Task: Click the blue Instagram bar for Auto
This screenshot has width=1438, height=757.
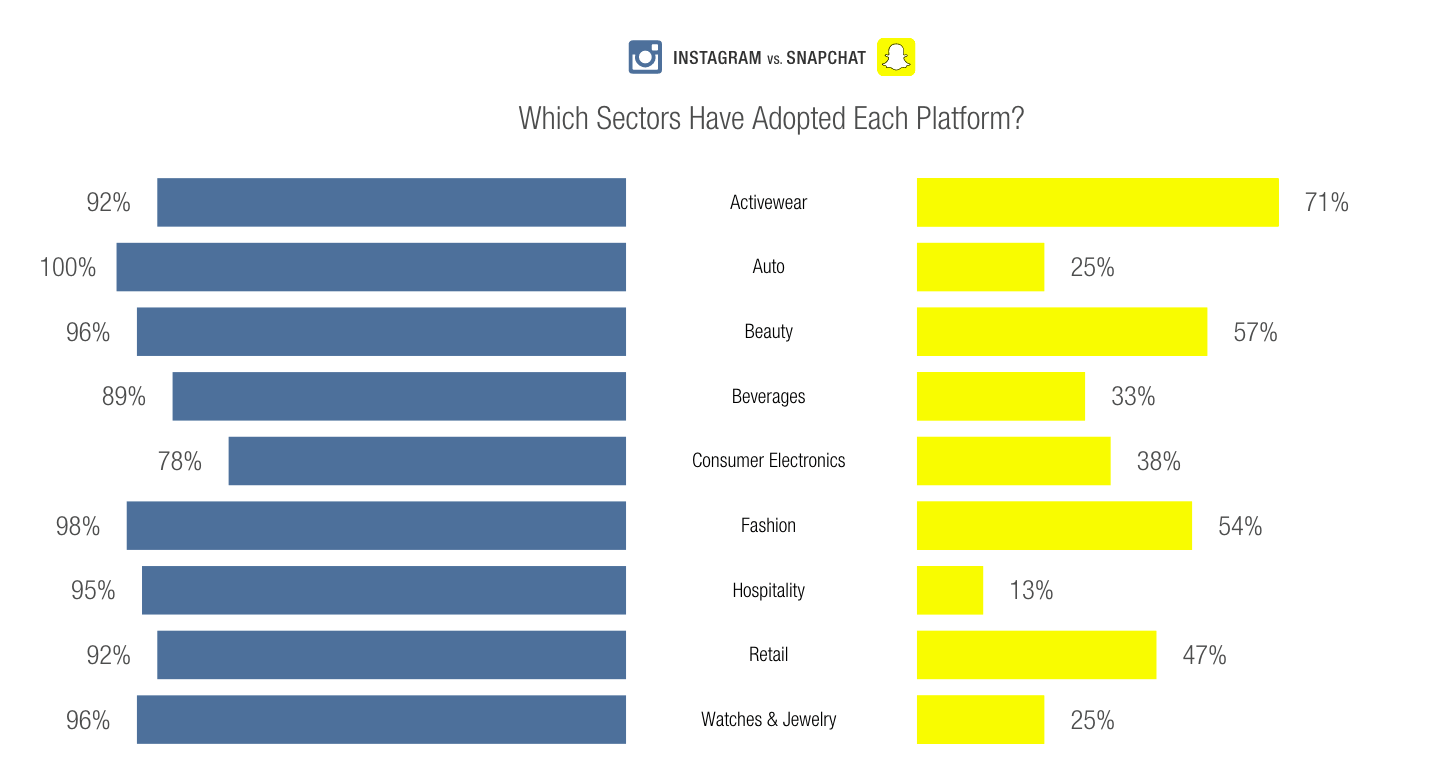Action: click(371, 267)
